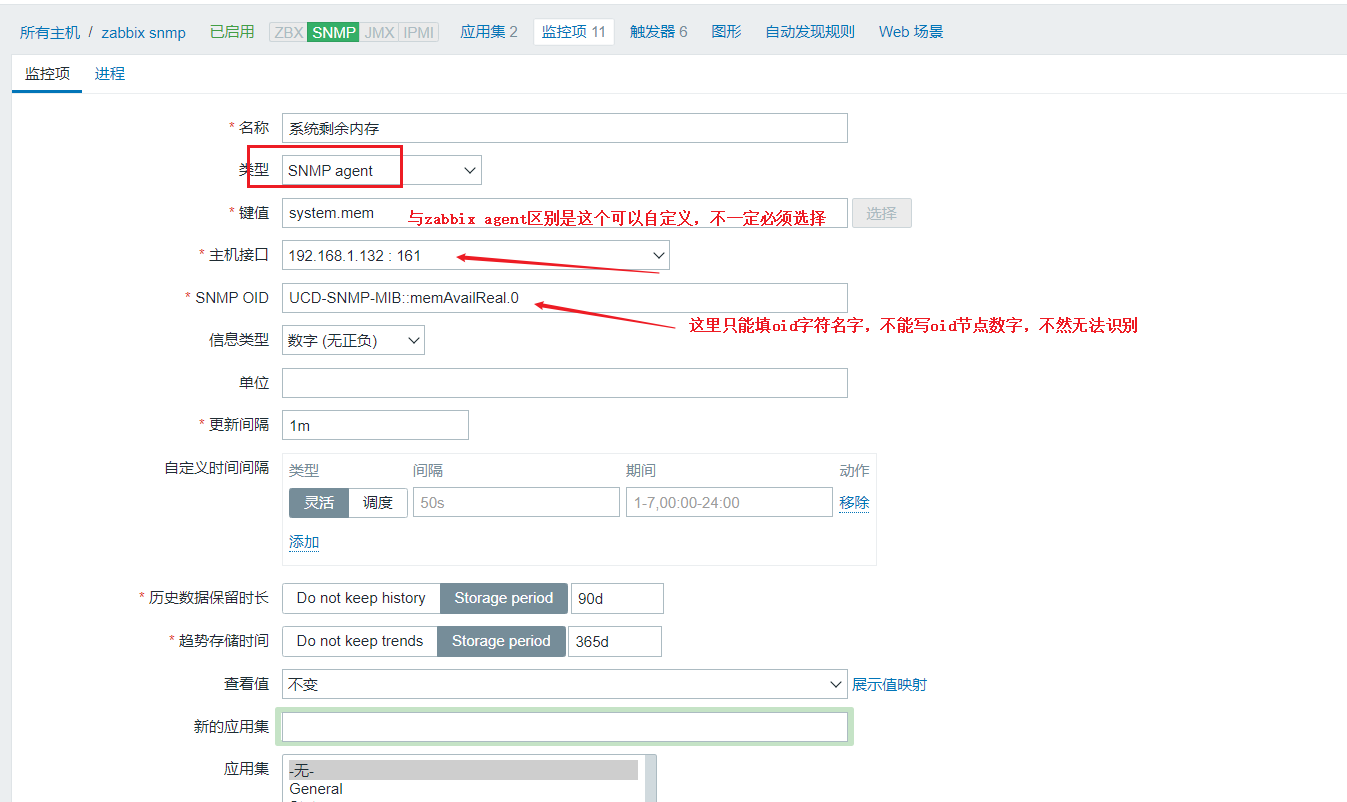Image resolution: width=1347 pixels, height=802 pixels.
Task: Click the 新的应用集 input field
Action: click(565, 727)
